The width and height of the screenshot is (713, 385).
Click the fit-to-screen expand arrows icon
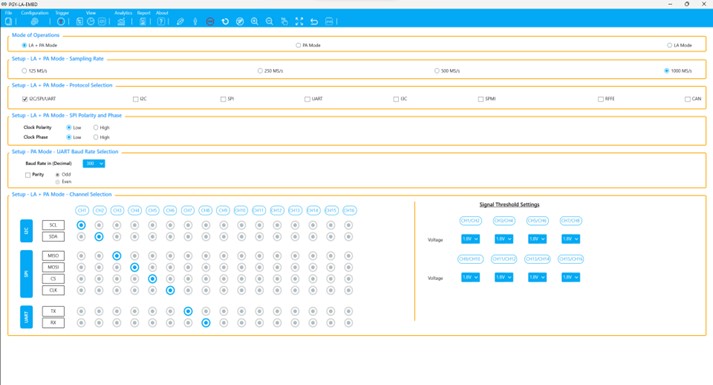(x=299, y=21)
